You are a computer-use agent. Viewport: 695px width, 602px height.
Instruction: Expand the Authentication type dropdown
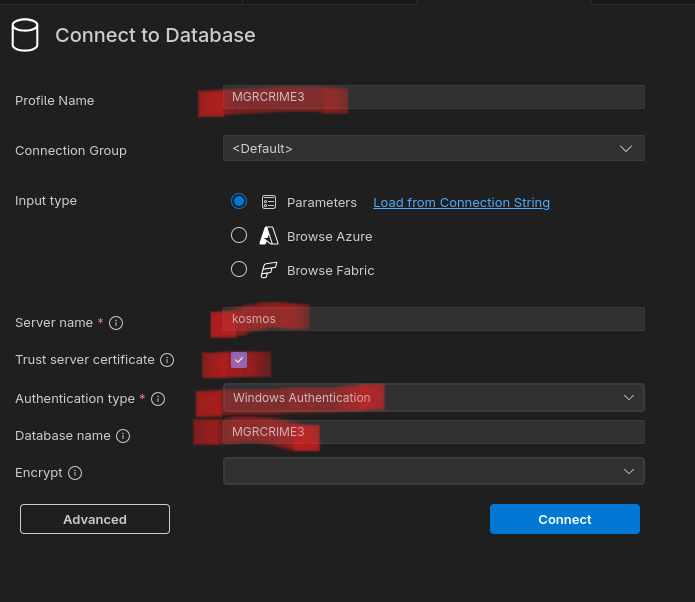point(433,398)
